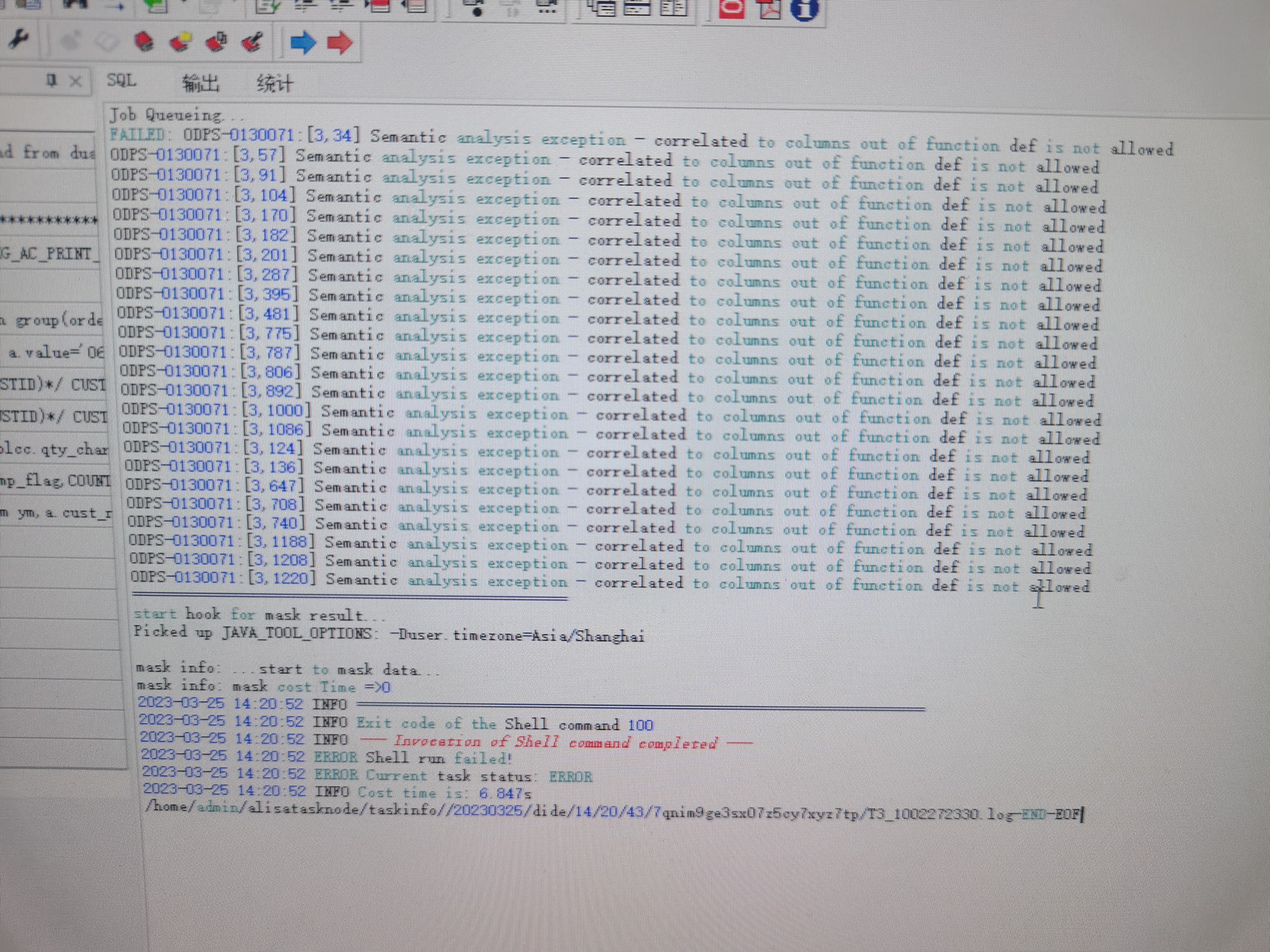The width and height of the screenshot is (1270, 952).
Task: Click the JAVA_TOOL_OPTIONS log line
Action: (389, 633)
